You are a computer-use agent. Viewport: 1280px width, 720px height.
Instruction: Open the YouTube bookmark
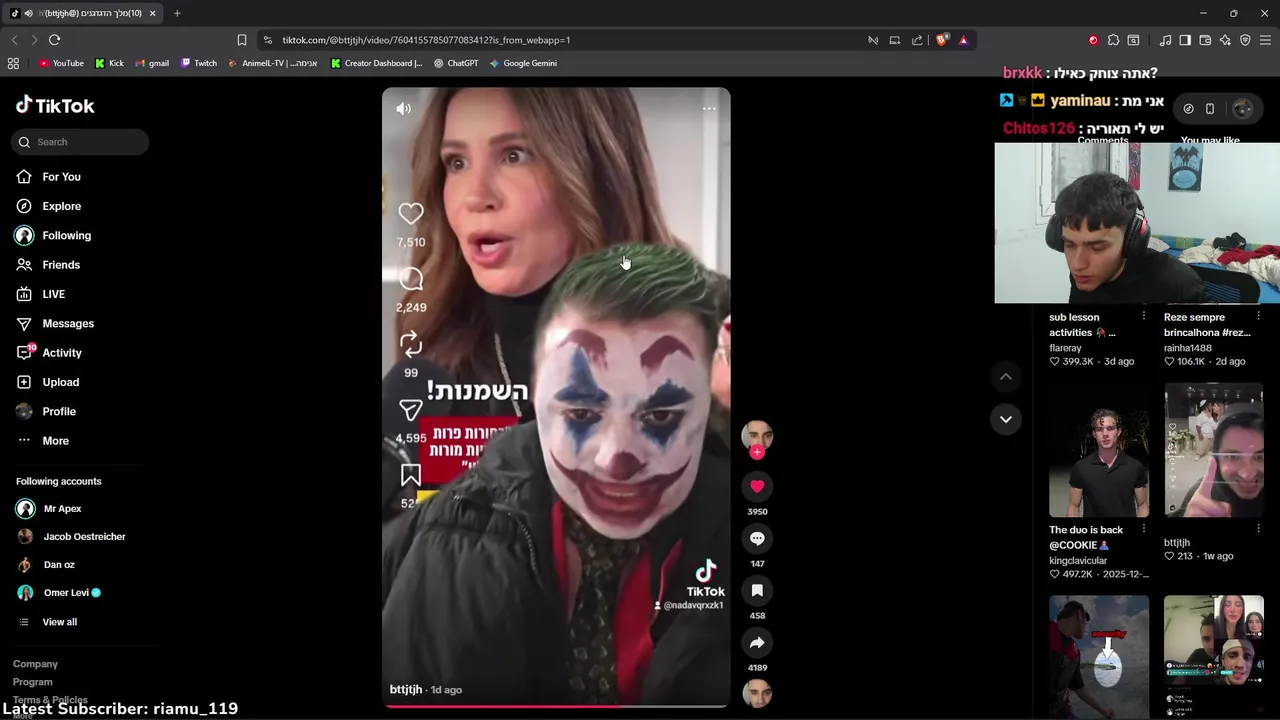click(61, 63)
